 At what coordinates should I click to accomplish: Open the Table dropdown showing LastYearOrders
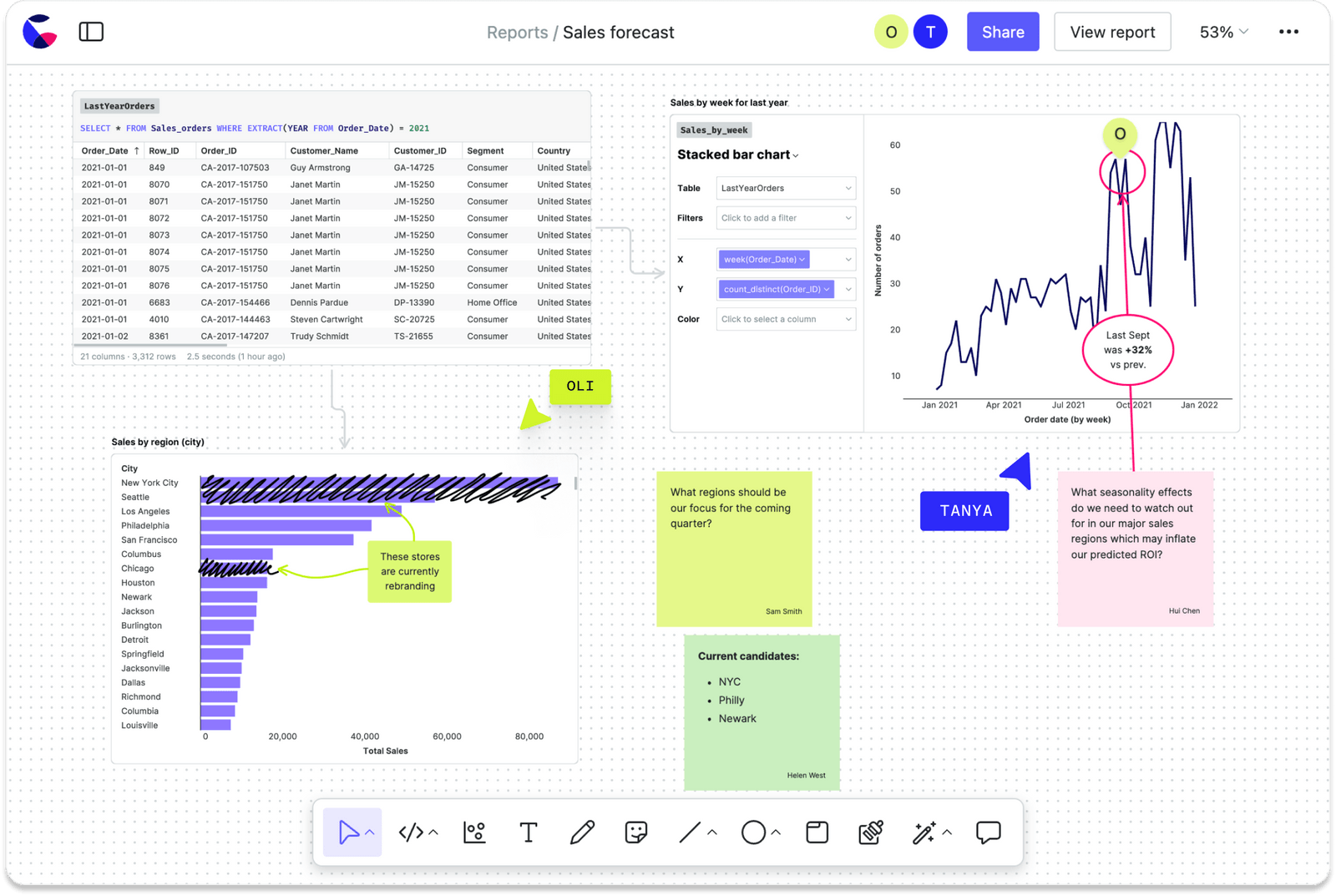point(785,187)
